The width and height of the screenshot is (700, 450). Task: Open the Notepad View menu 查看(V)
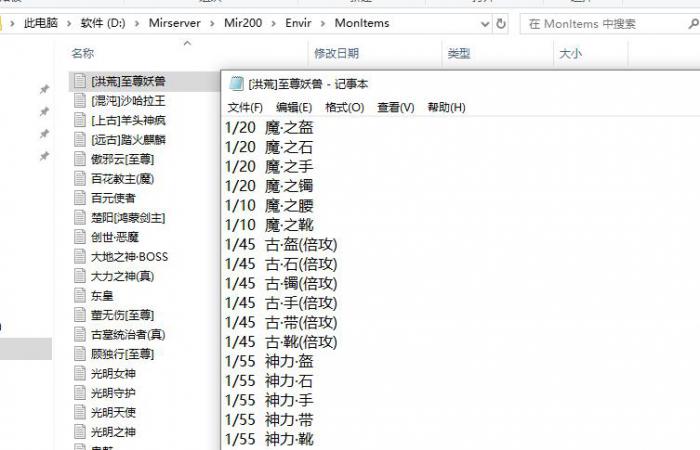pos(396,108)
